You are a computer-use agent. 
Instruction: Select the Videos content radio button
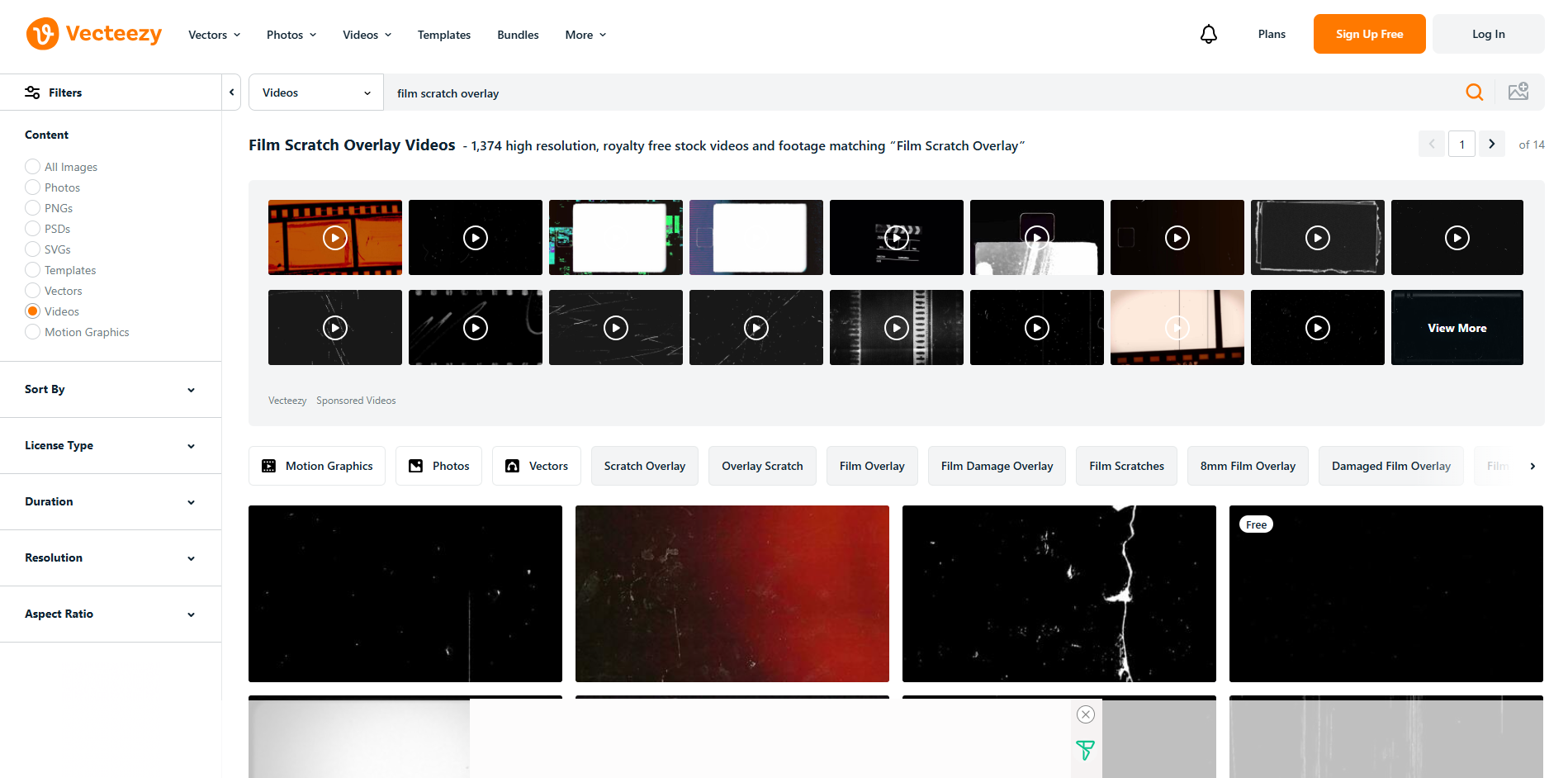(33, 311)
